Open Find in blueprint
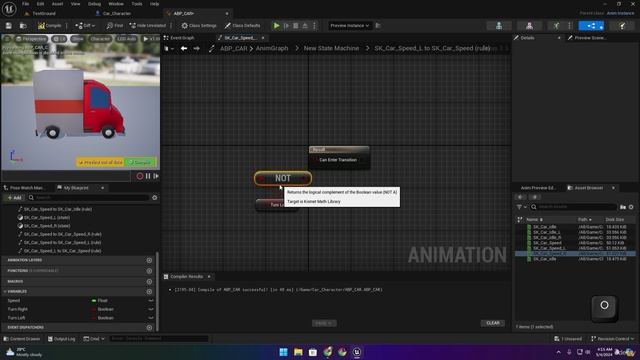Viewport: 640px width, 360px height. click(x=115, y=26)
